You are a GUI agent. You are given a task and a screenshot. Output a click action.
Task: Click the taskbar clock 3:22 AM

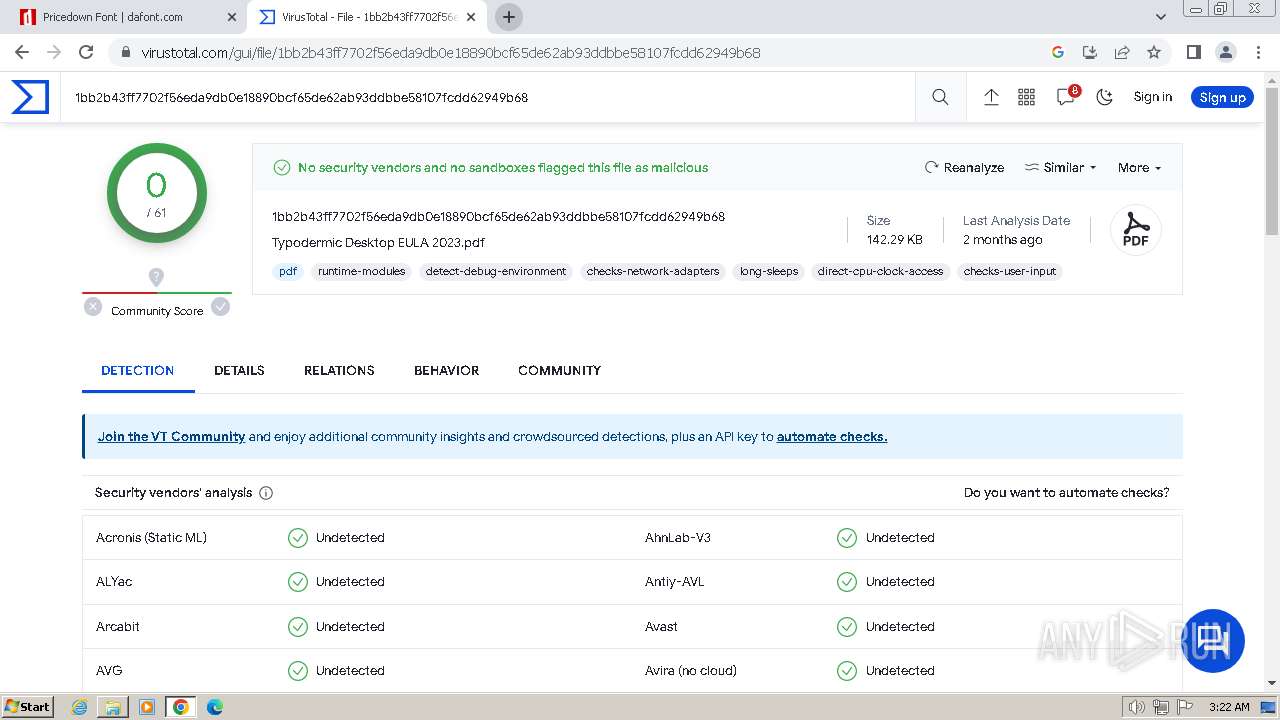point(1229,707)
